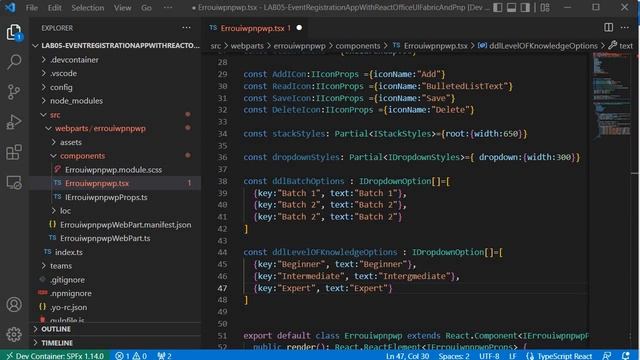Open the overflow menu ellipsis in menu bar
The image size is (640, 360).
(x=168, y=8)
